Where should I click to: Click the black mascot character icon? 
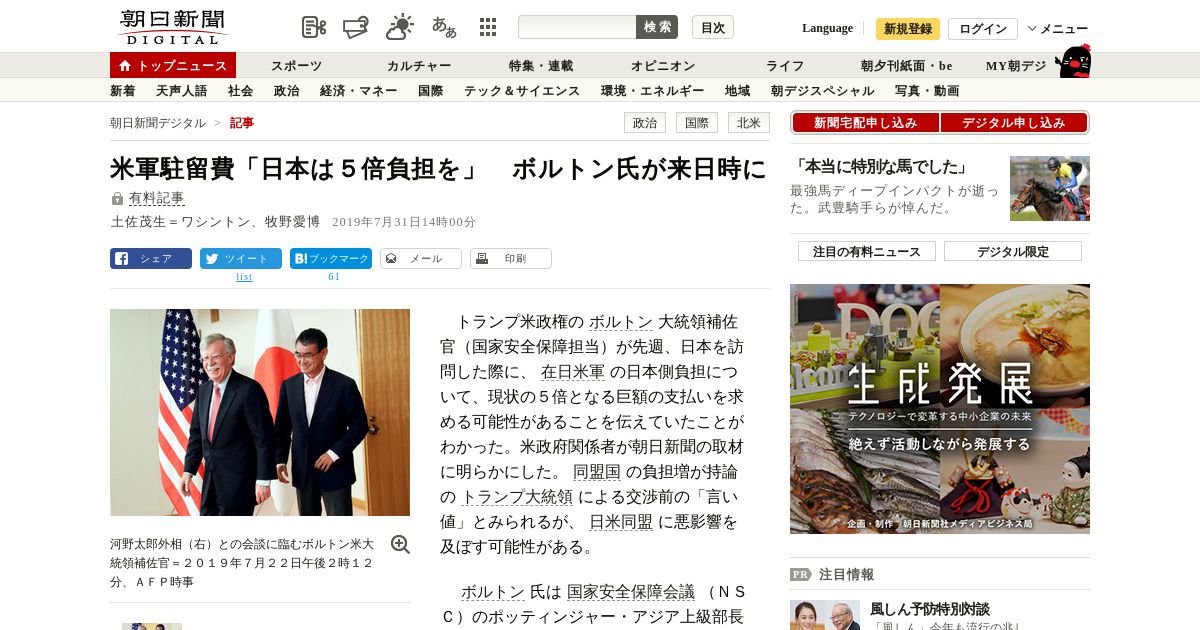point(1073,62)
